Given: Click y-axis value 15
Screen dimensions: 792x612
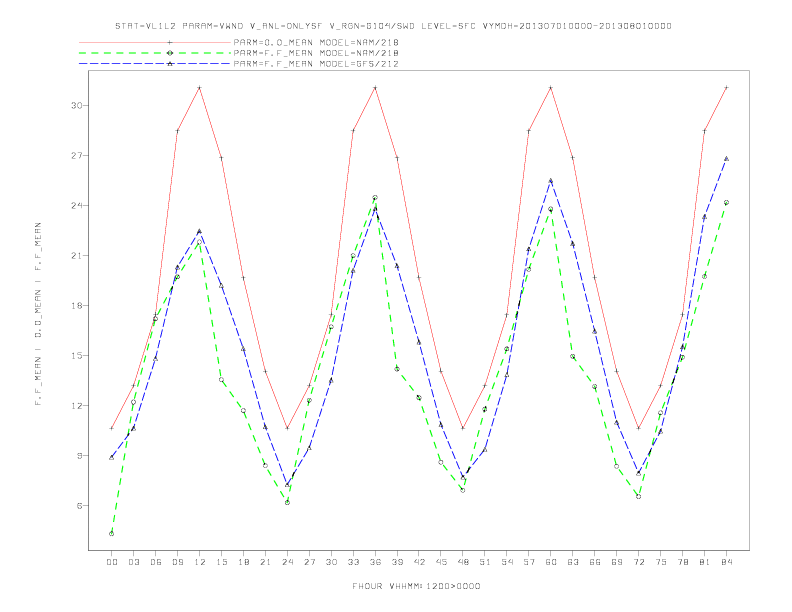Looking at the screenshot, I should 76,355.
